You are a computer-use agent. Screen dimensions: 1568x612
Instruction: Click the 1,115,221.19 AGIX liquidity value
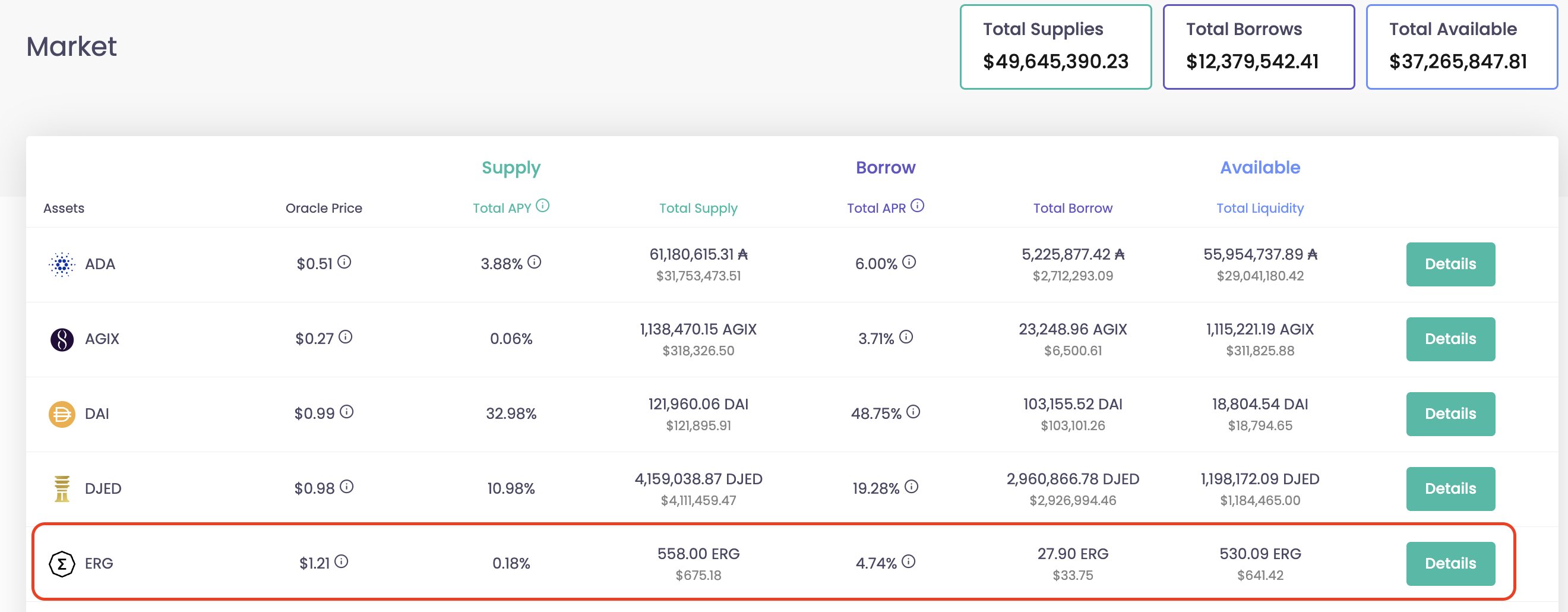click(1260, 329)
